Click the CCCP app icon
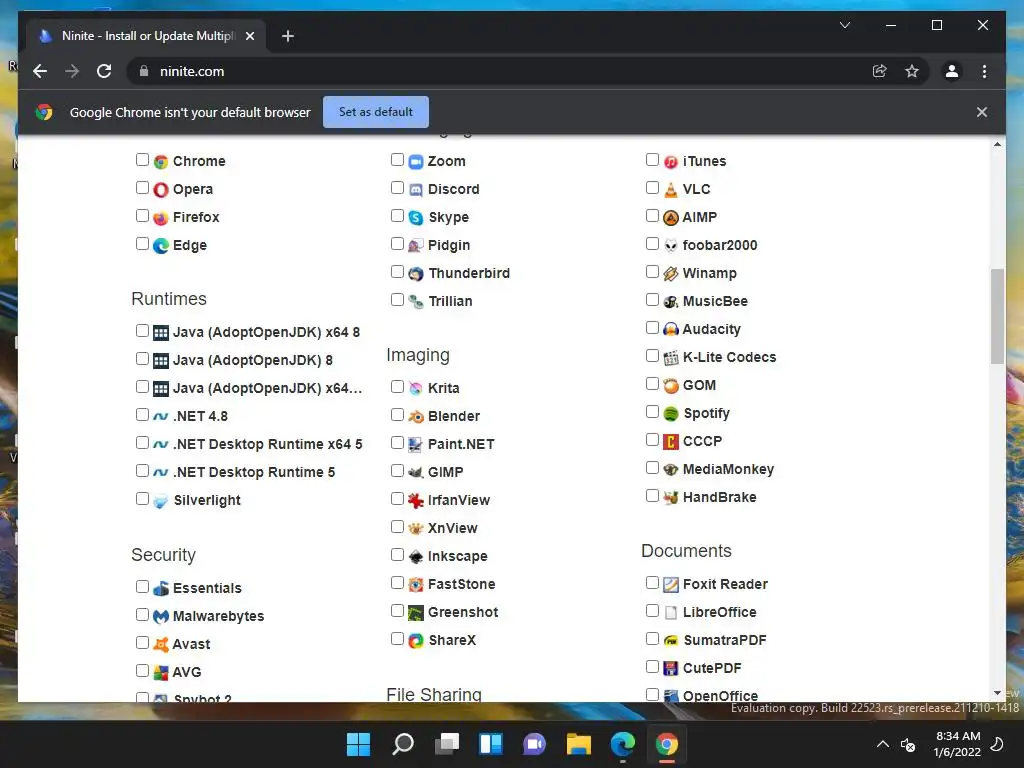This screenshot has height=768, width=1024. coord(671,441)
